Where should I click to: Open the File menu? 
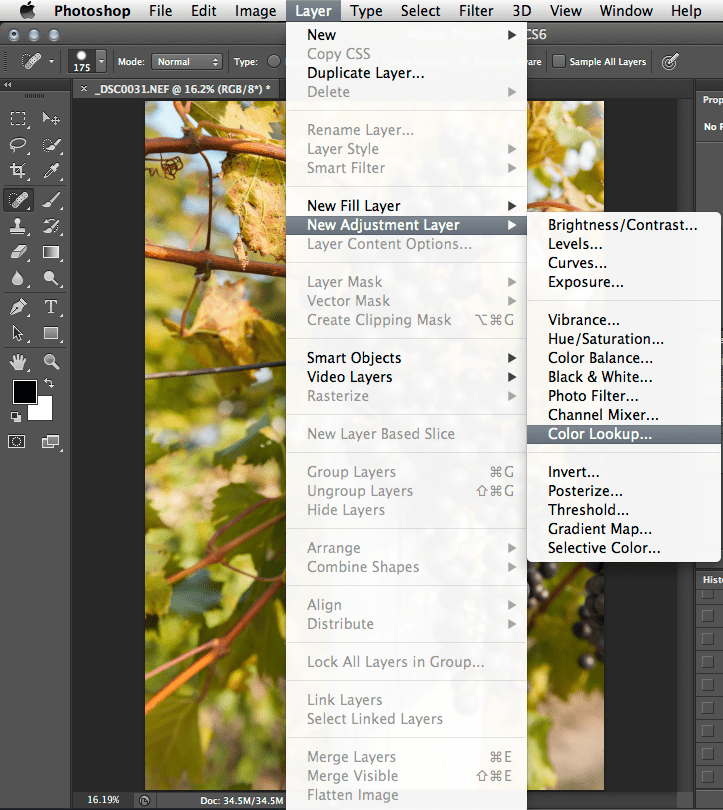161,10
